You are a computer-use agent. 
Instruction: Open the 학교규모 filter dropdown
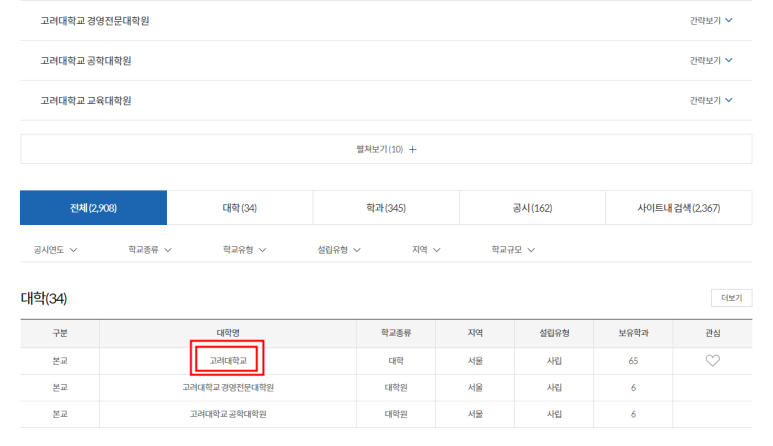coord(513,250)
